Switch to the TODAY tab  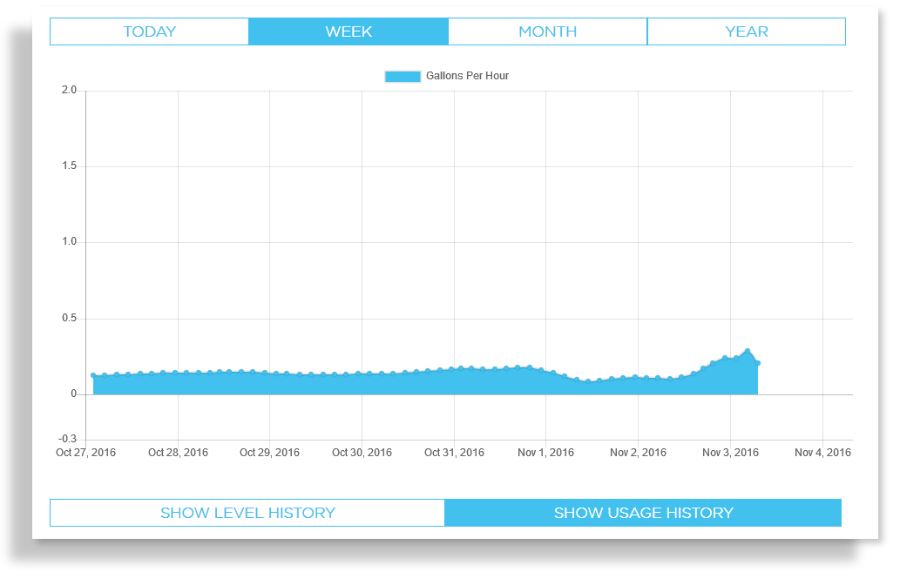[x=149, y=32]
